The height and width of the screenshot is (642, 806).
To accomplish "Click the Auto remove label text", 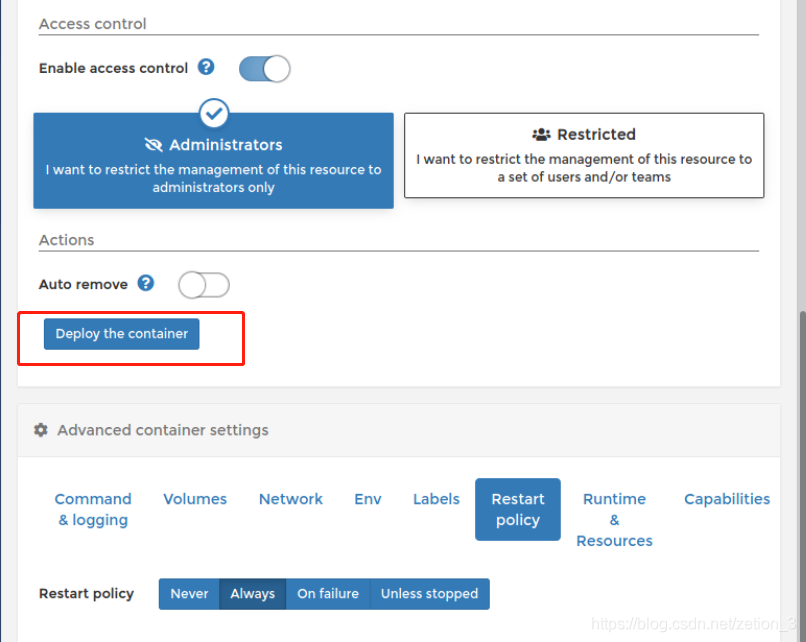I will coord(83,284).
